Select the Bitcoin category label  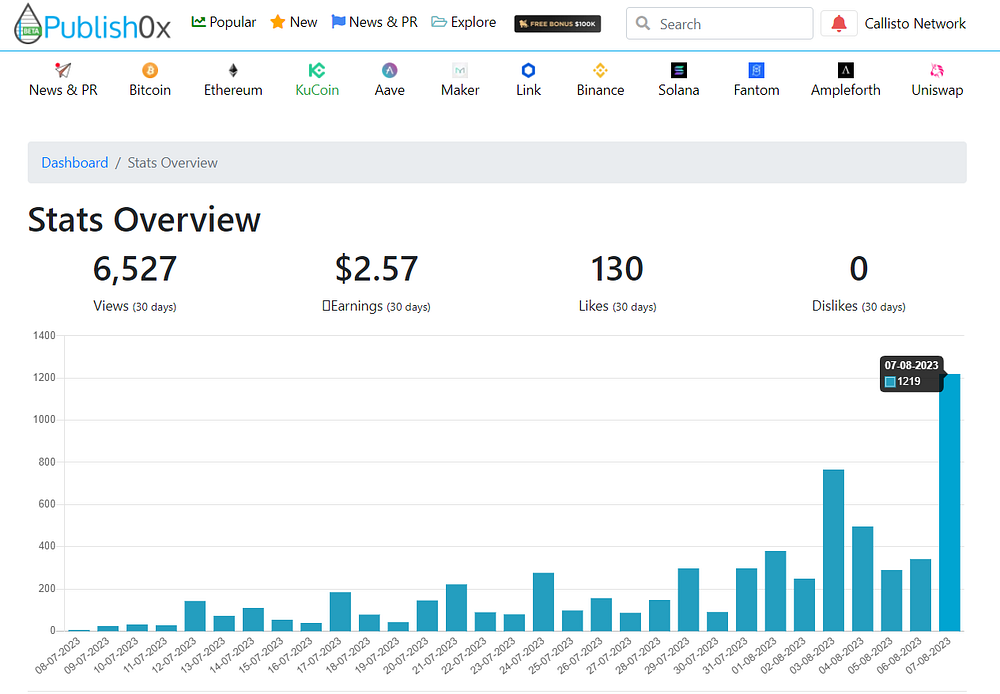click(150, 90)
